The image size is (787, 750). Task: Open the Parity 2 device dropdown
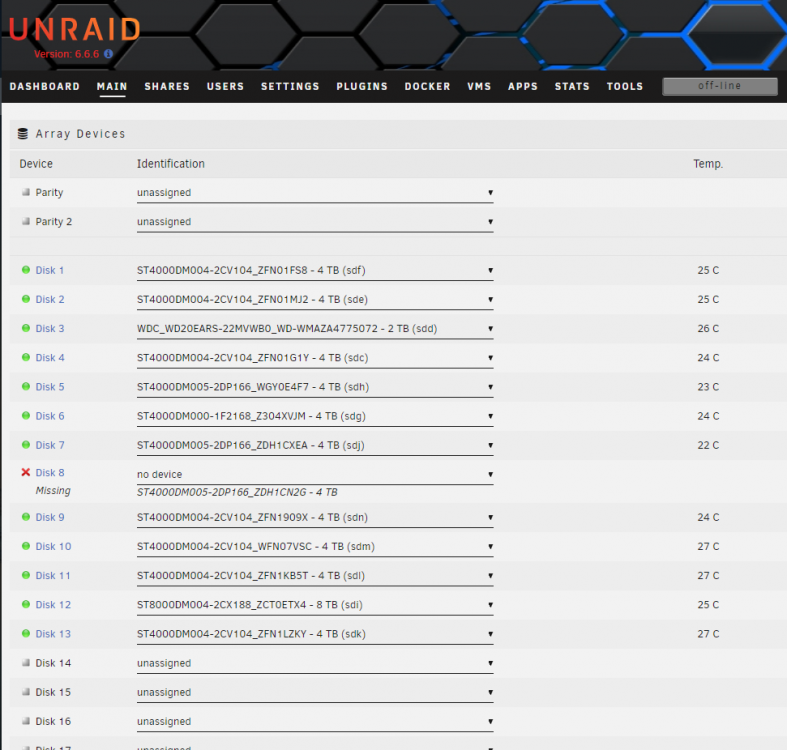[x=315, y=222]
